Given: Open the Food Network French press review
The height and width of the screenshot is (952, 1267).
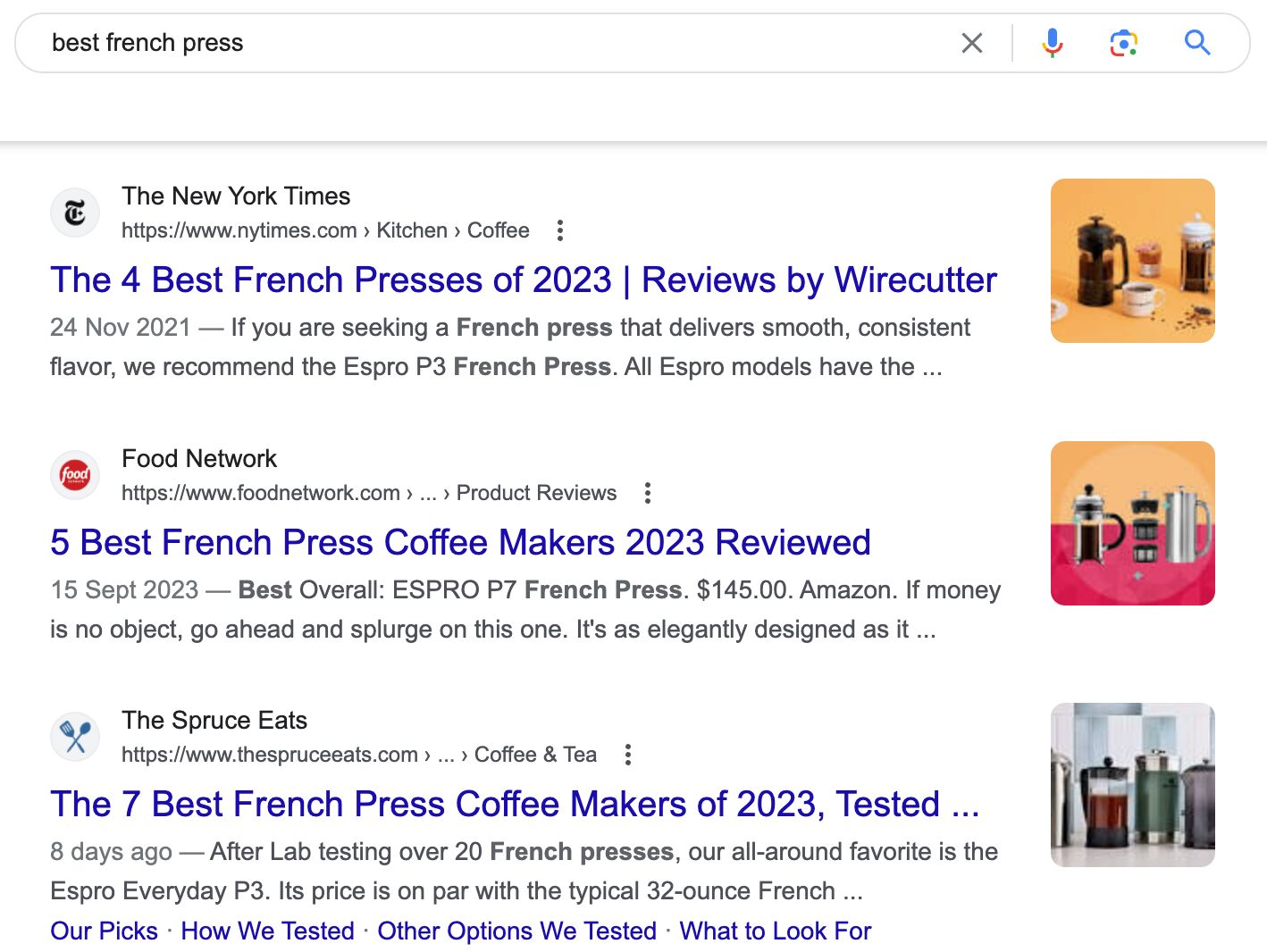Looking at the screenshot, I should tap(460, 542).
